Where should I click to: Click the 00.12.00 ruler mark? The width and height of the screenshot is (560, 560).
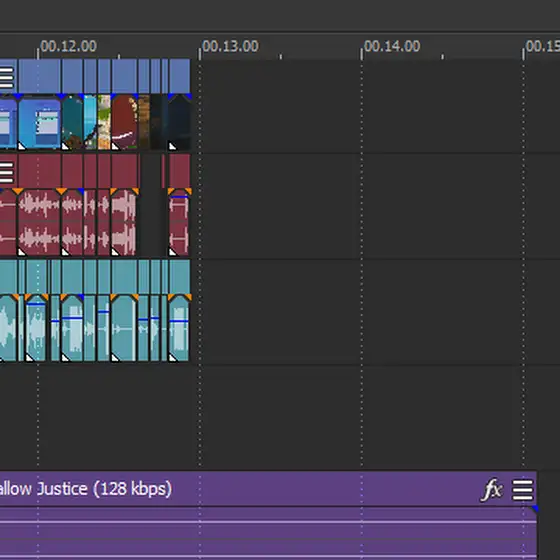coord(68,46)
